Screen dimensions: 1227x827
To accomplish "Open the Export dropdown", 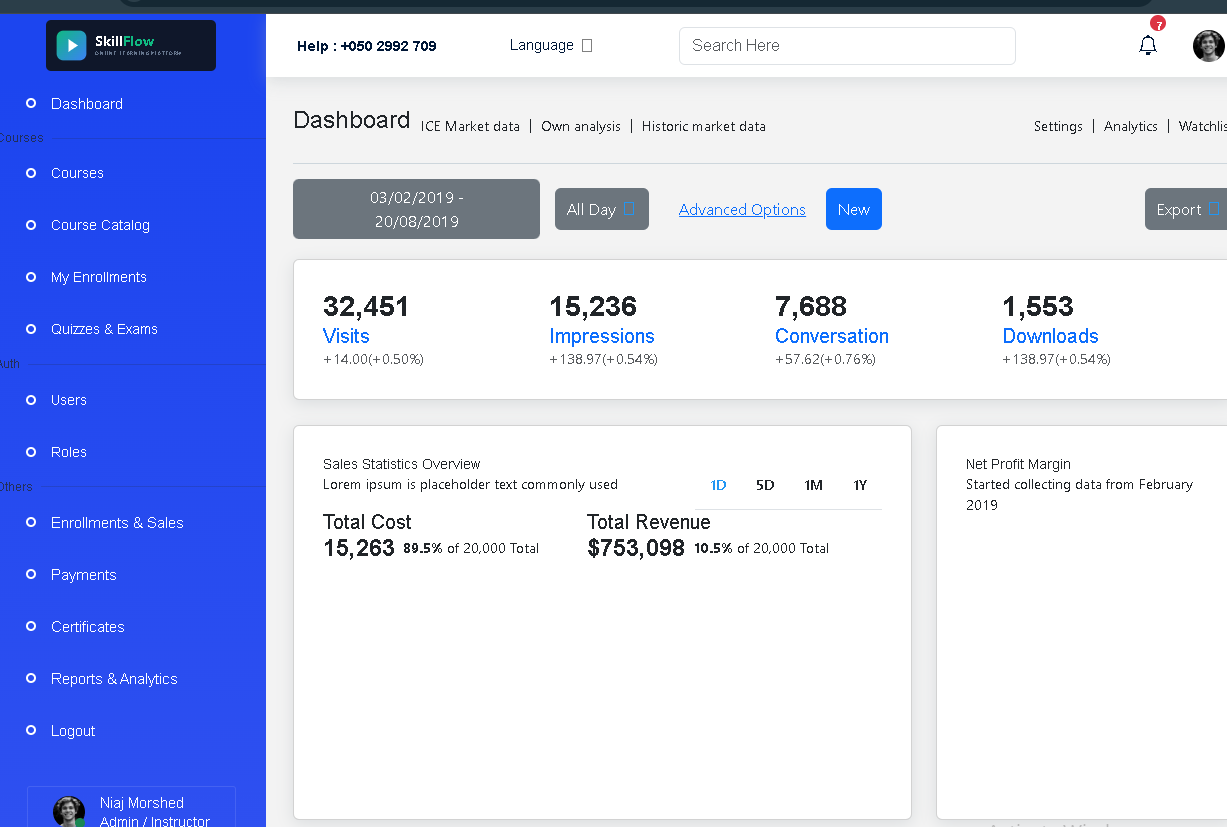I will 1187,209.
